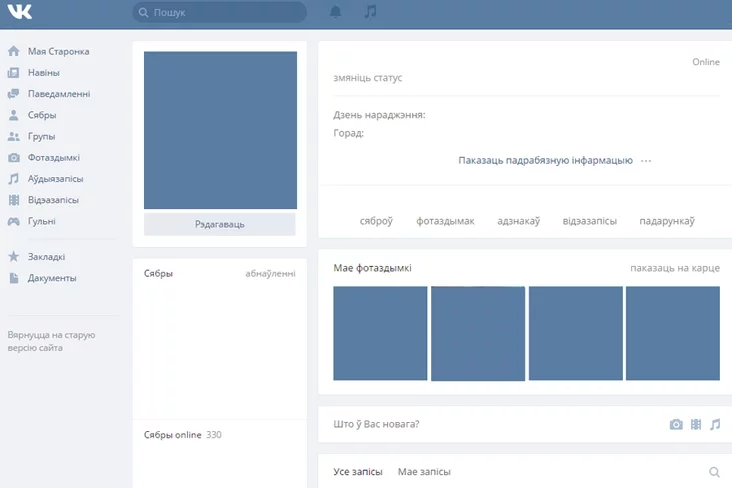The width and height of the screenshot is (732, 488).
Task: Go to Навіны in the sidebar
Action: tap(43, 73)
